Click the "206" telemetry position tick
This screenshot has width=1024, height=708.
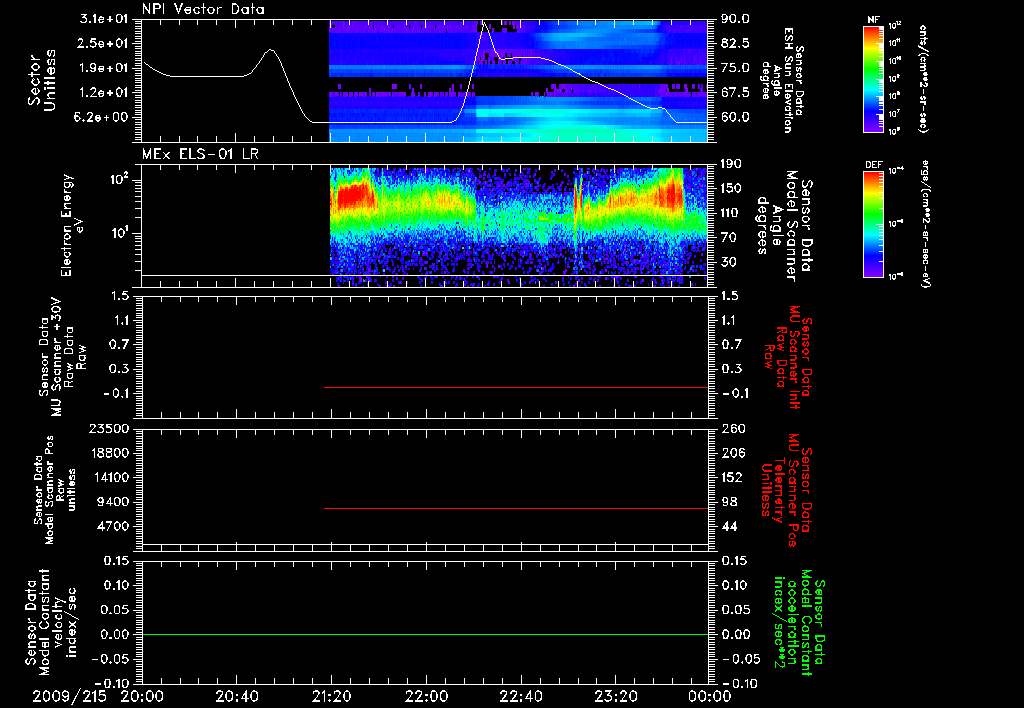point(731,453)
